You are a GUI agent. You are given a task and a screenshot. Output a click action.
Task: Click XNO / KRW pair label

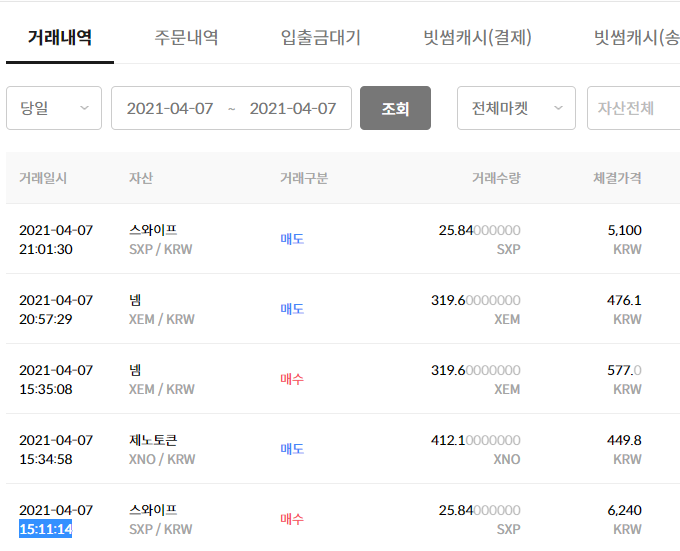point(162,459)
